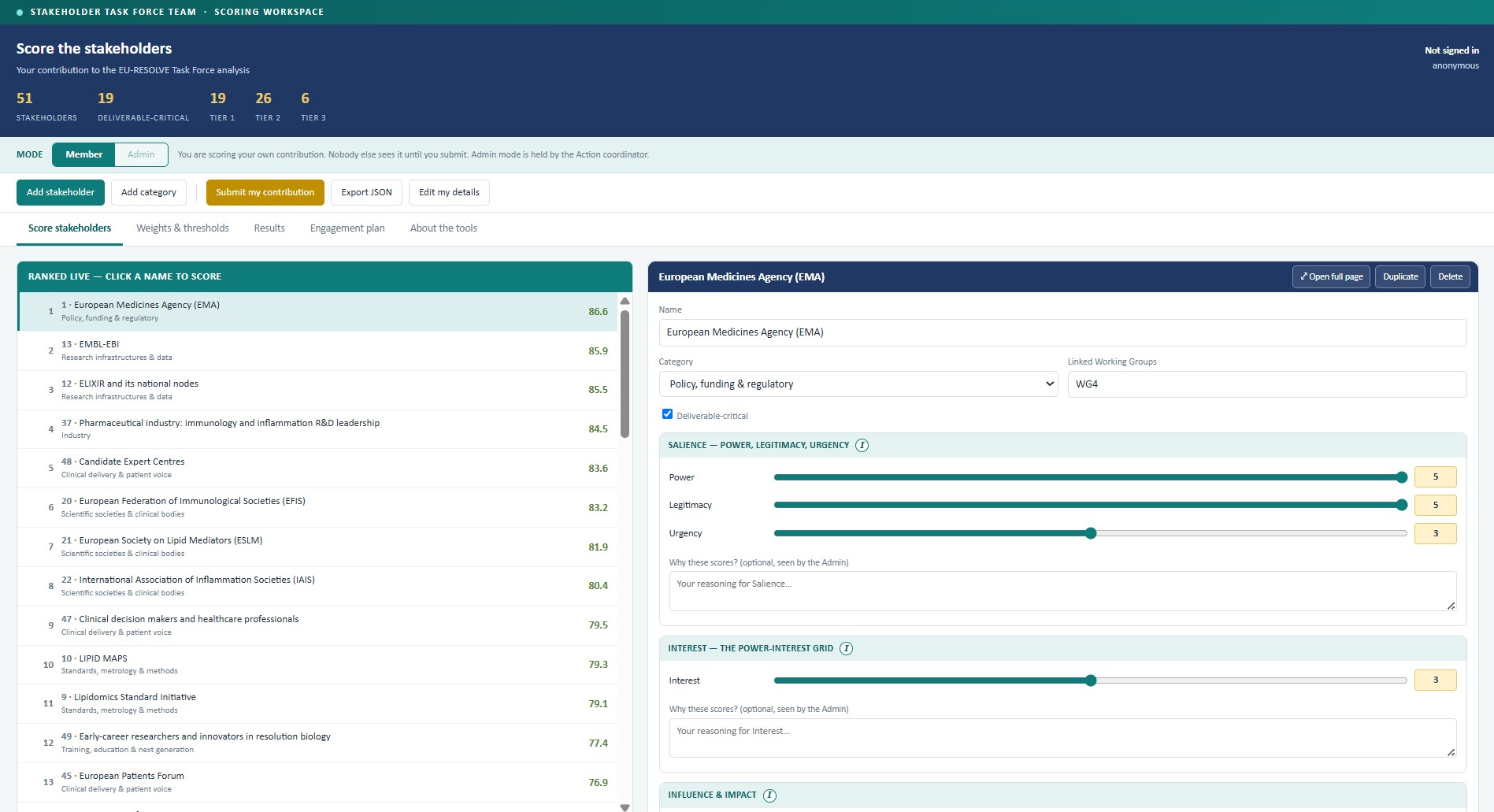Open Salience info icon
1494x812 pixels.
[862, 445]
